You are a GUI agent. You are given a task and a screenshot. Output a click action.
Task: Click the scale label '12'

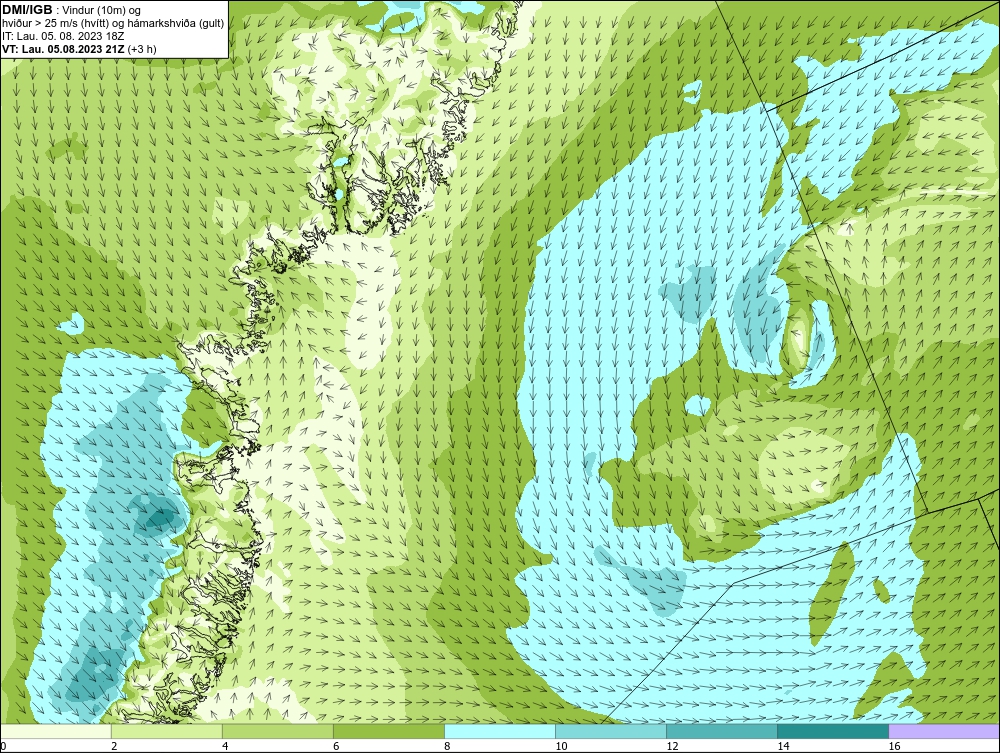672,746
